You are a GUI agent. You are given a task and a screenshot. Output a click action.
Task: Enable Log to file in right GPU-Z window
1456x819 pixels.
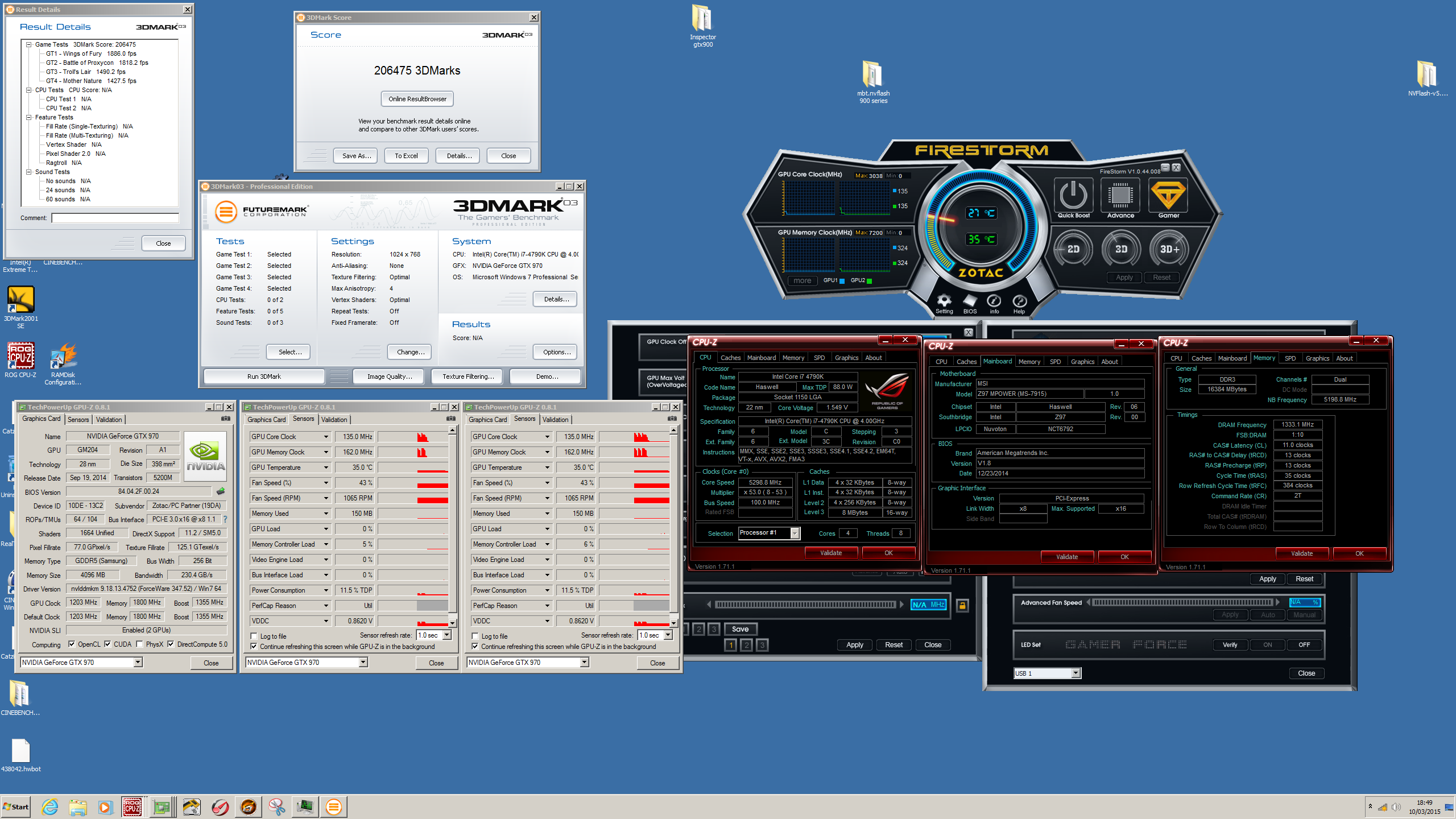click(475, 636)
